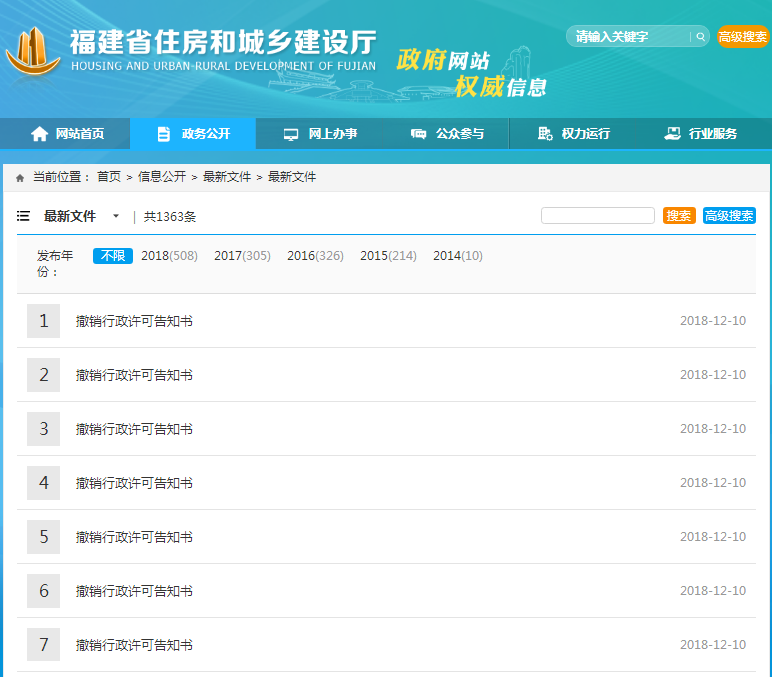Open item 1 撤销行政许可告知书
772x677 pixels.
pos(134,321)
